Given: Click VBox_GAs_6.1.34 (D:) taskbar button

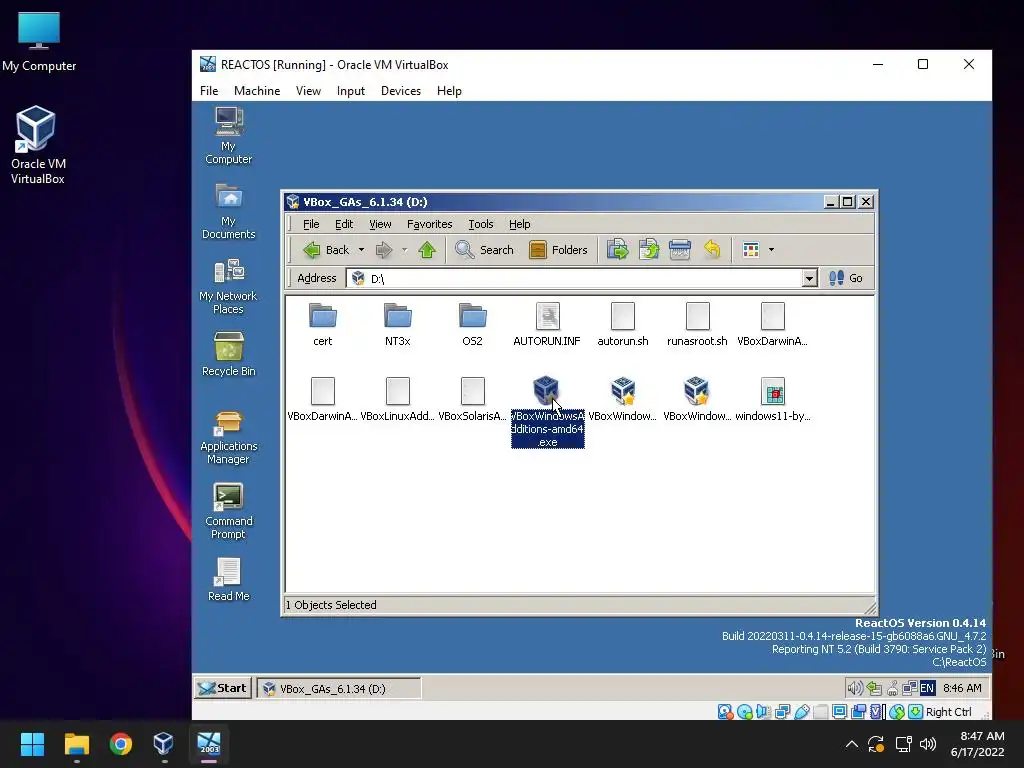Looking at the screenshot, I should 339,688.
